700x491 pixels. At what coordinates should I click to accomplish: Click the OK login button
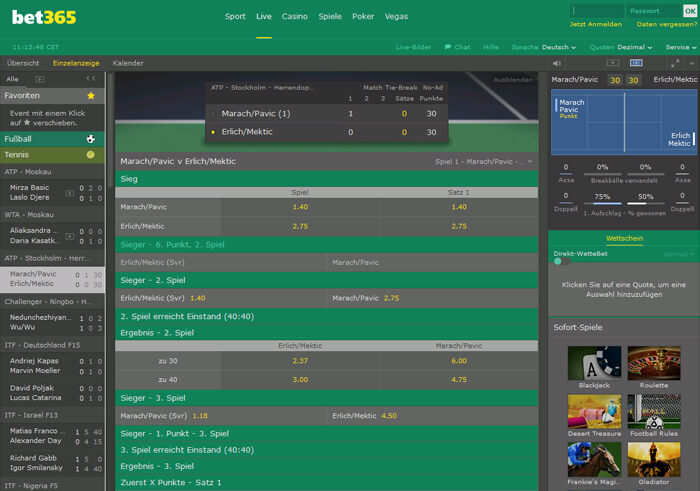pos(690,11)
